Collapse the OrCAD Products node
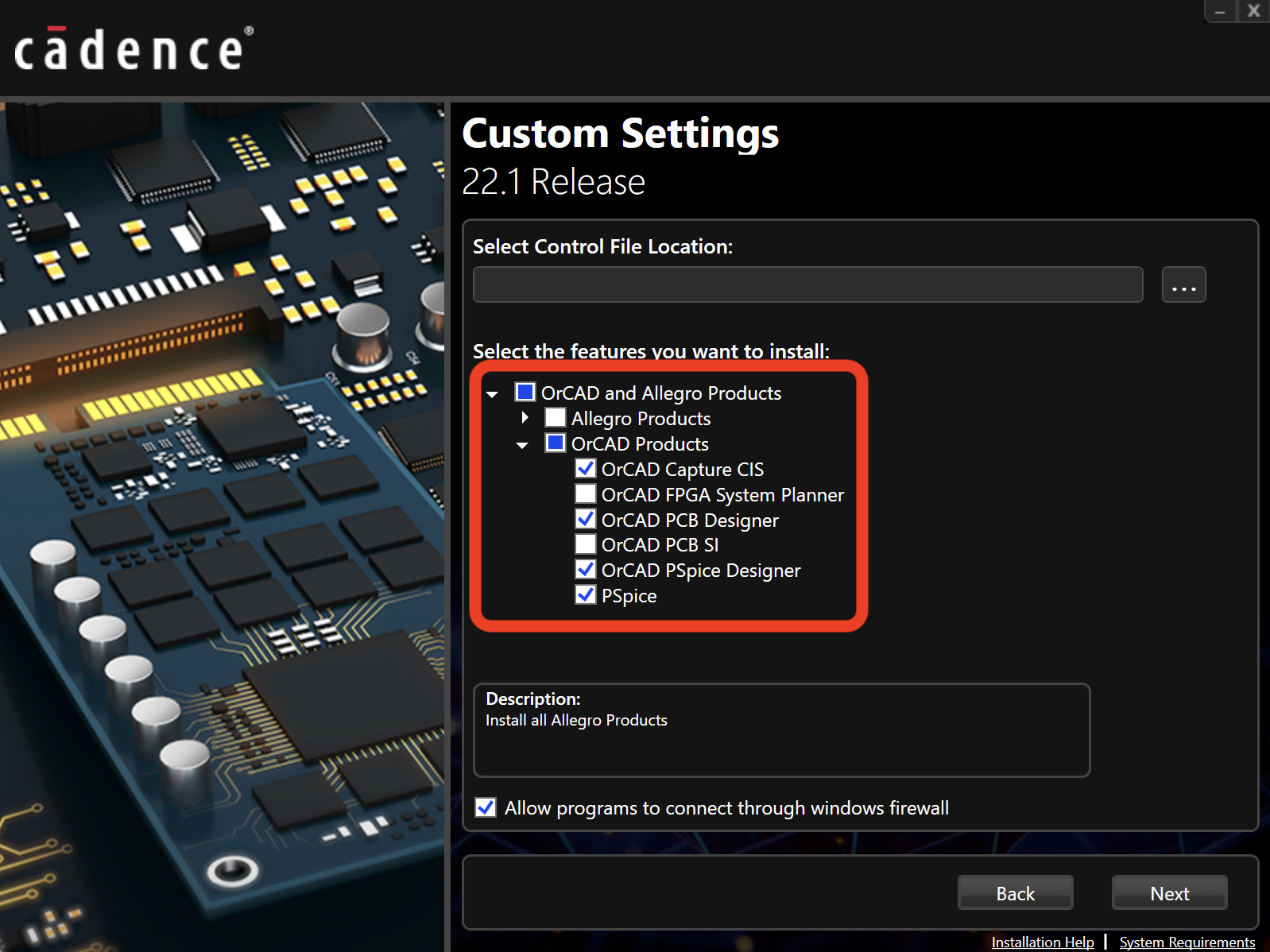1270x952 pixels. coord(522,445)
